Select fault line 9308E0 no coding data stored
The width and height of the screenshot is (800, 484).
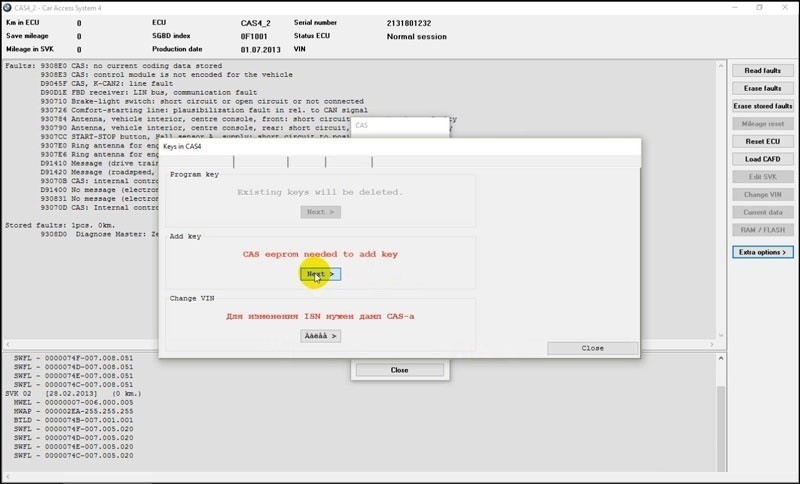click(x=132, y=66)
